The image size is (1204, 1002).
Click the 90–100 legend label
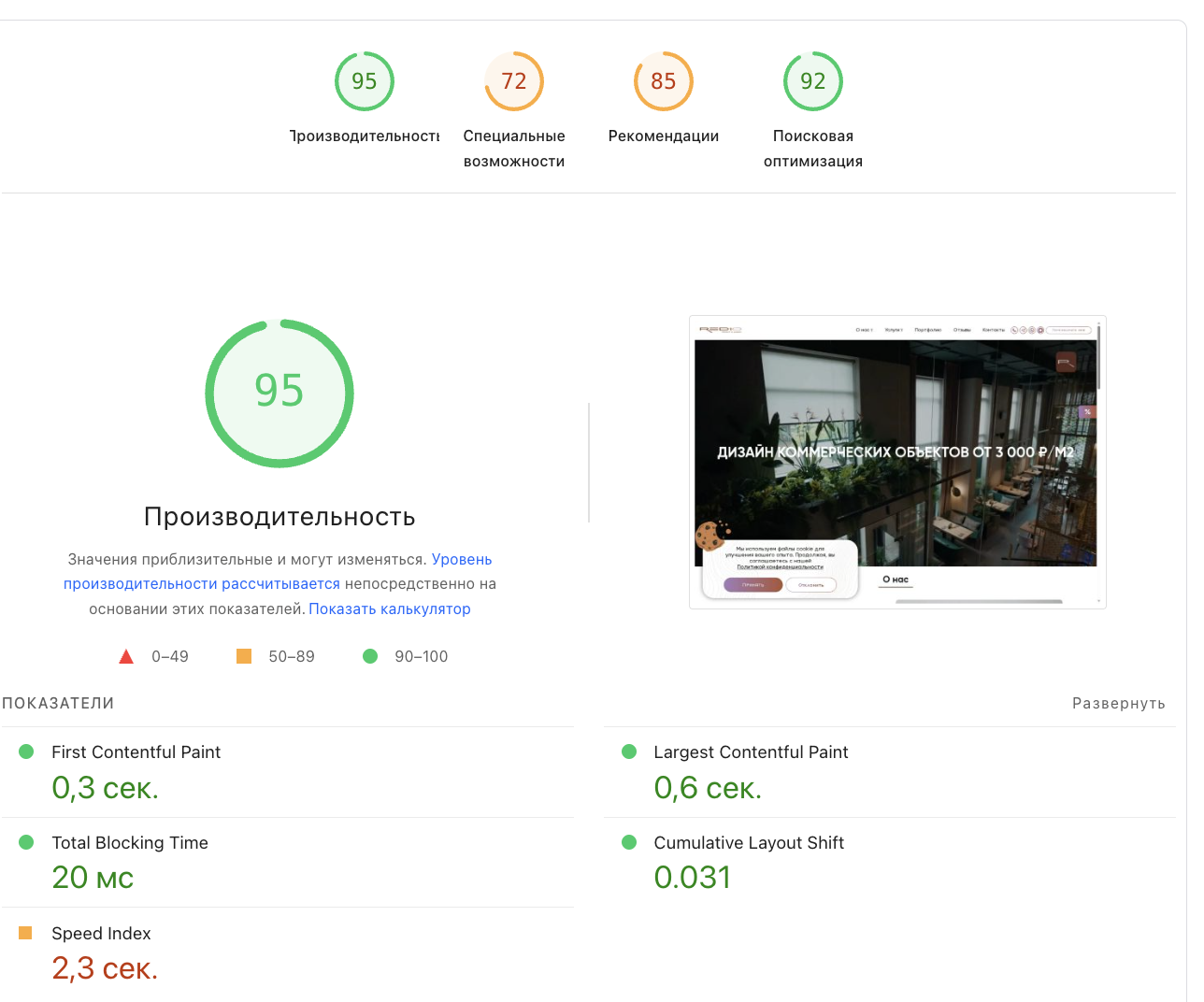(422, 657)
